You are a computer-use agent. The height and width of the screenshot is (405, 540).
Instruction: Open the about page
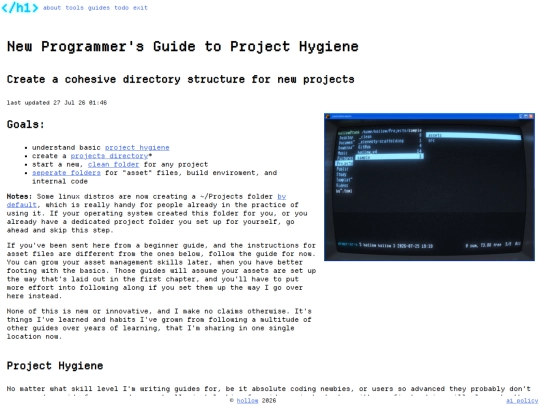point(52,8)
